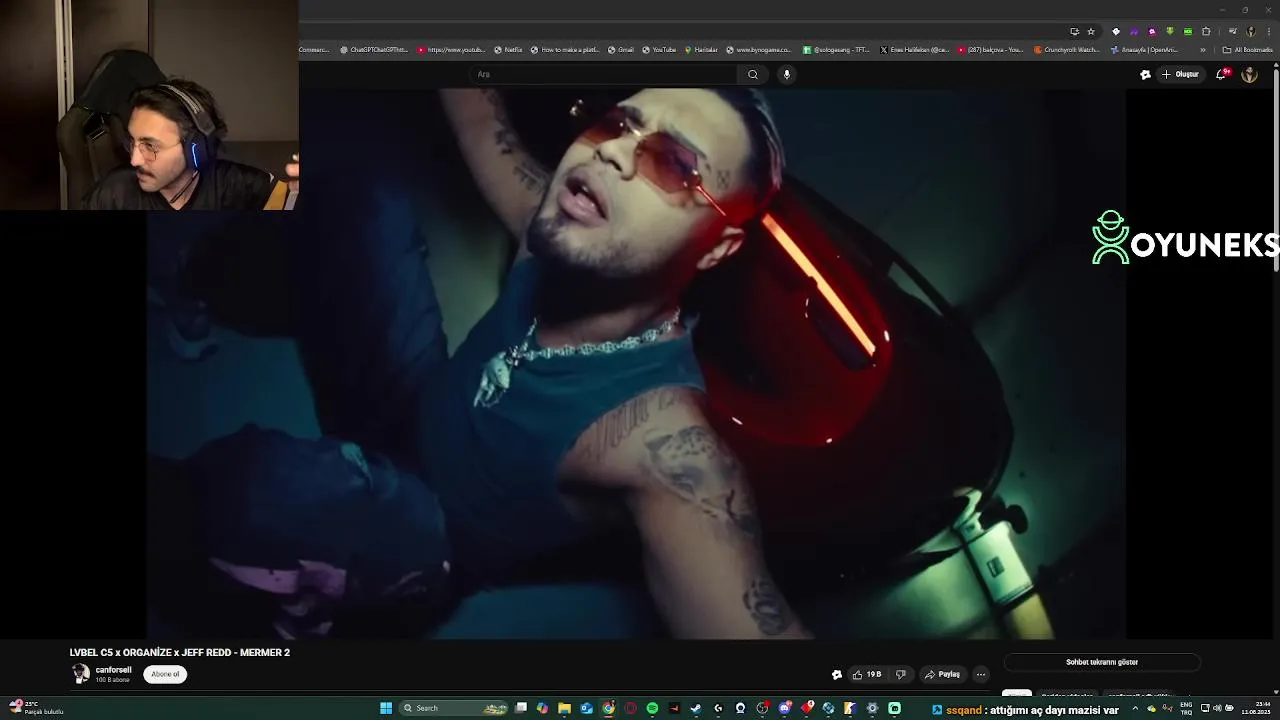Open the Netflix bookmark
The image size is (1280, 720).
tap(508, 50)
